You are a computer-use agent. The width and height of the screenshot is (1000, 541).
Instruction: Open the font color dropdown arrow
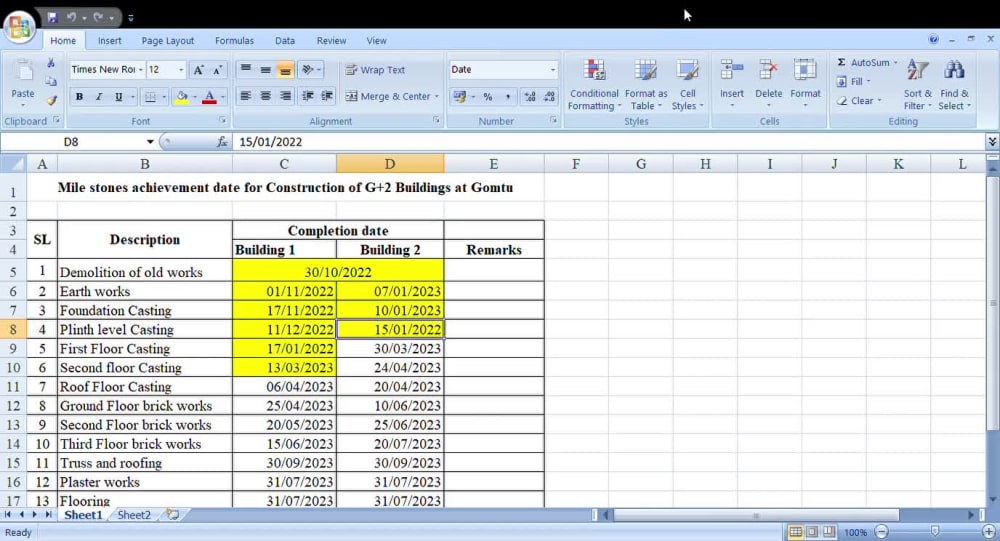coord(223,97)
